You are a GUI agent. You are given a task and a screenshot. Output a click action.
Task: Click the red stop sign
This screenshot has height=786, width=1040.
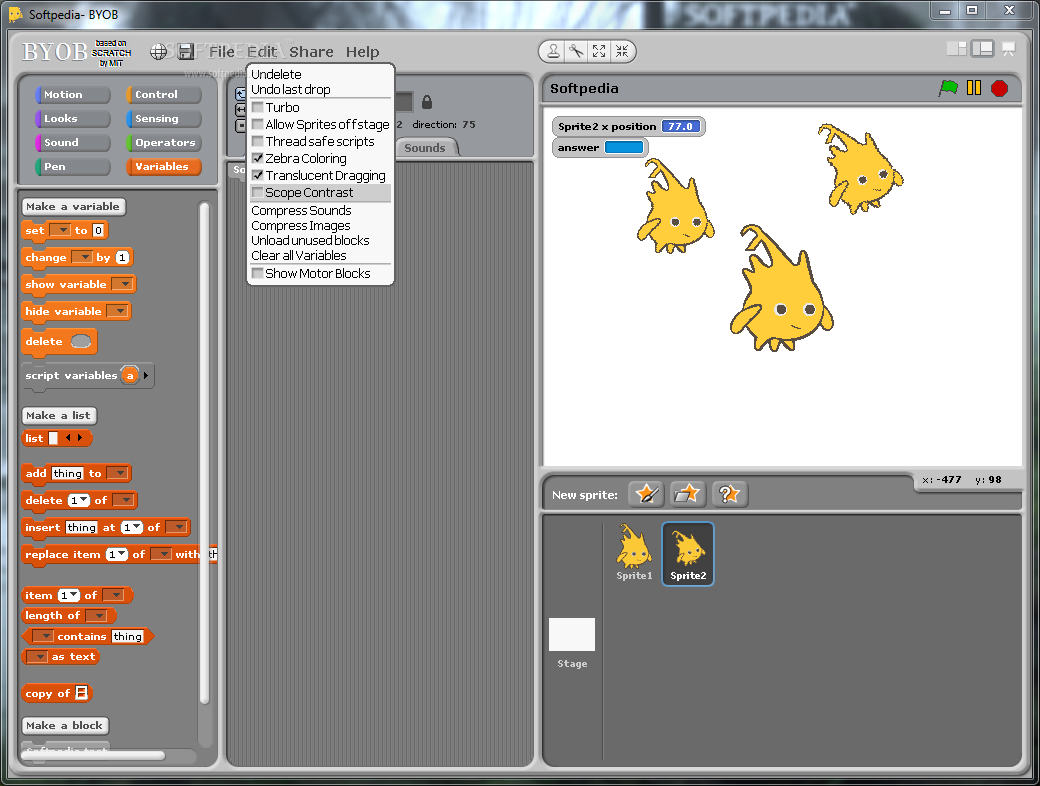coord(1000,88)
